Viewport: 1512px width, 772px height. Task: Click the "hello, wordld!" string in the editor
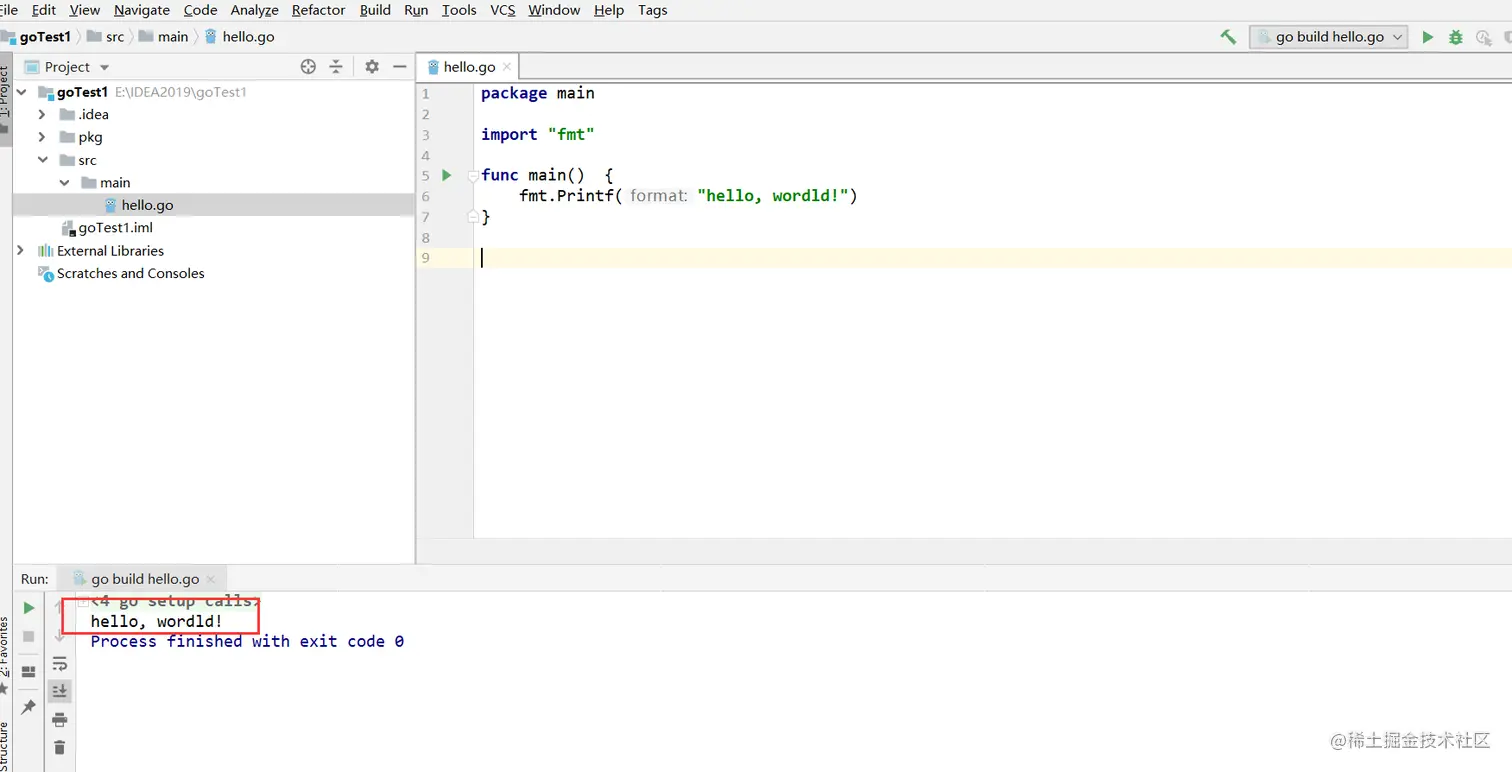(x=772, y=196)
